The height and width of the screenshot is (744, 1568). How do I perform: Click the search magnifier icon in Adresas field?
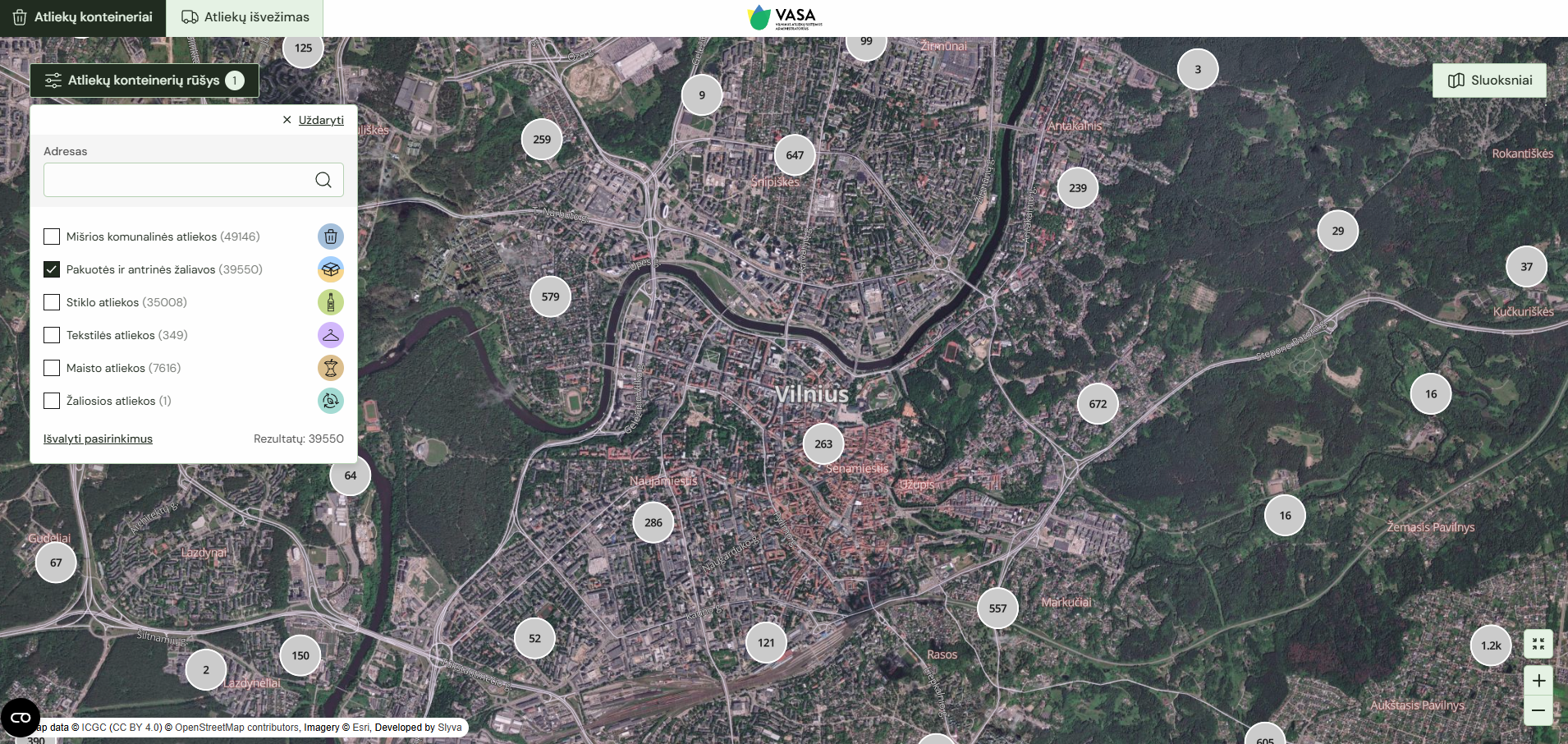(323, 180)
